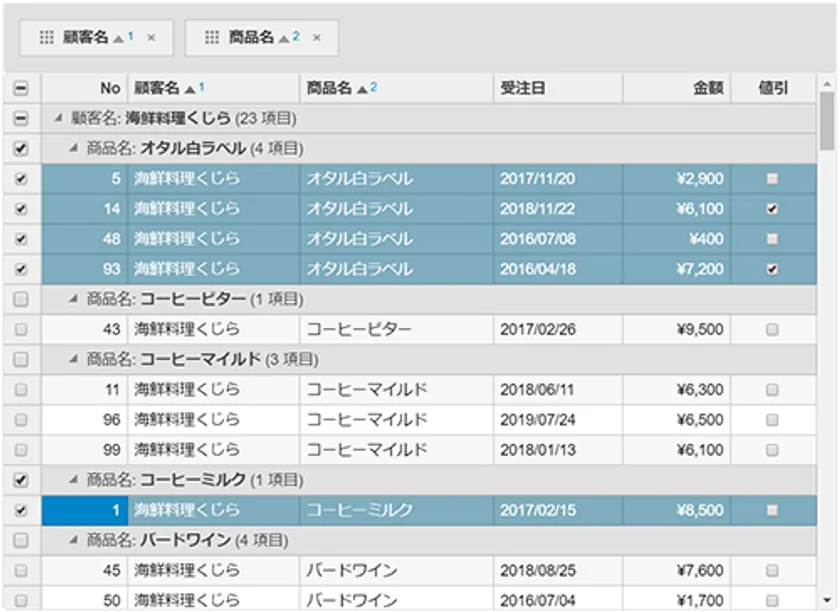Click sort arrow in 顧客名 column header
The height and width of the screenshot is (612, 840).
[190, 89]
